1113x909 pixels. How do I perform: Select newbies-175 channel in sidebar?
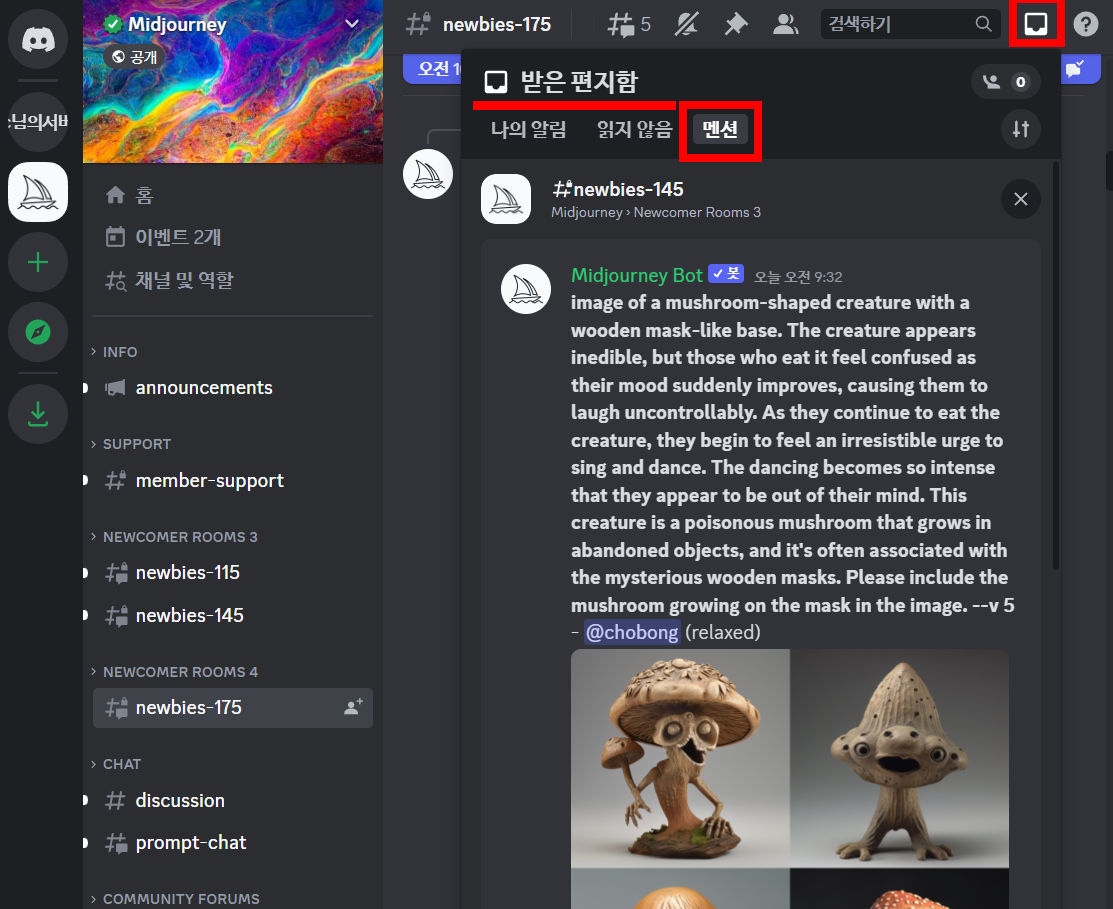[233, 707]
